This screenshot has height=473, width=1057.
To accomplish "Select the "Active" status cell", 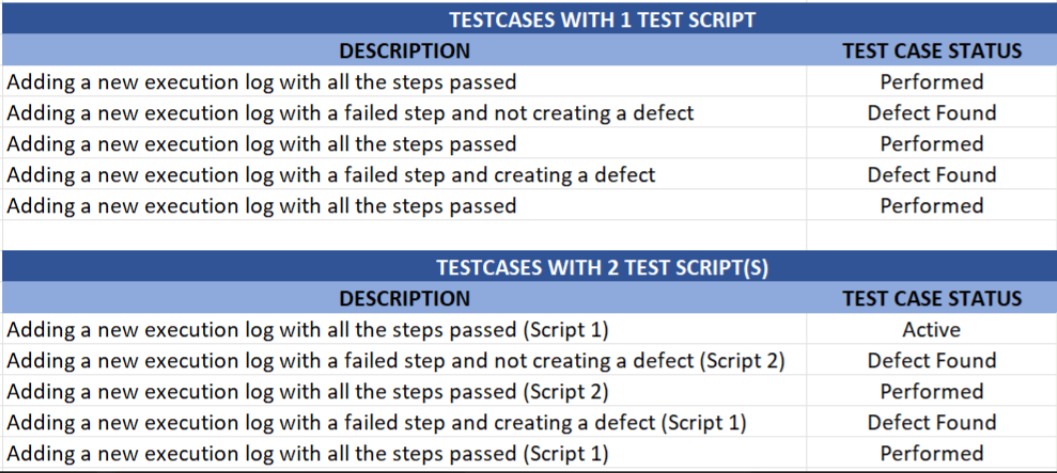I will coord(932,329).
